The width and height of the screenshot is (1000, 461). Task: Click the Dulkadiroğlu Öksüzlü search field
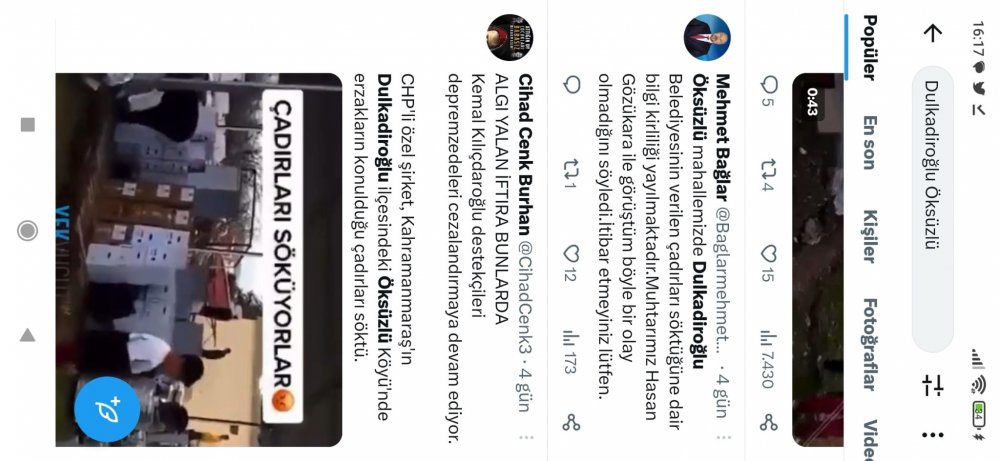click(x=932, y=209)
